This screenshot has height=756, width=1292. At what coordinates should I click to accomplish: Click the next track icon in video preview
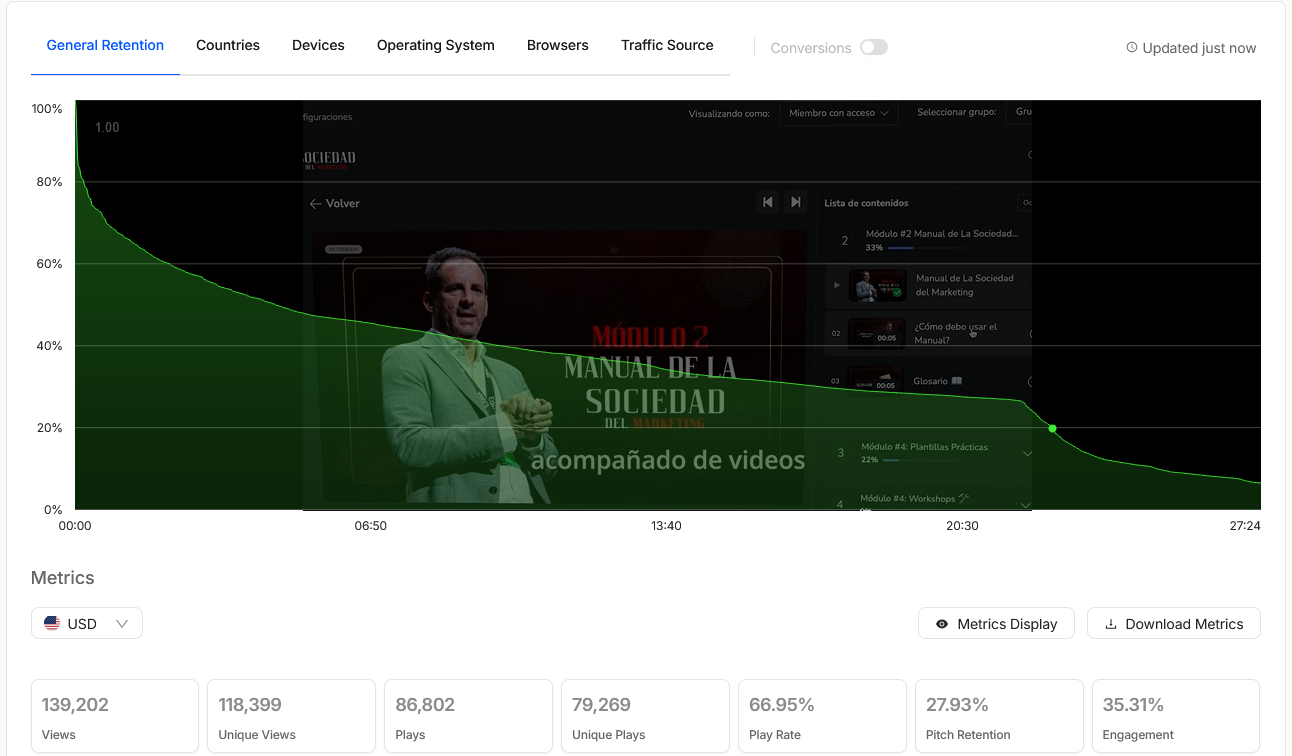[796, 202]
